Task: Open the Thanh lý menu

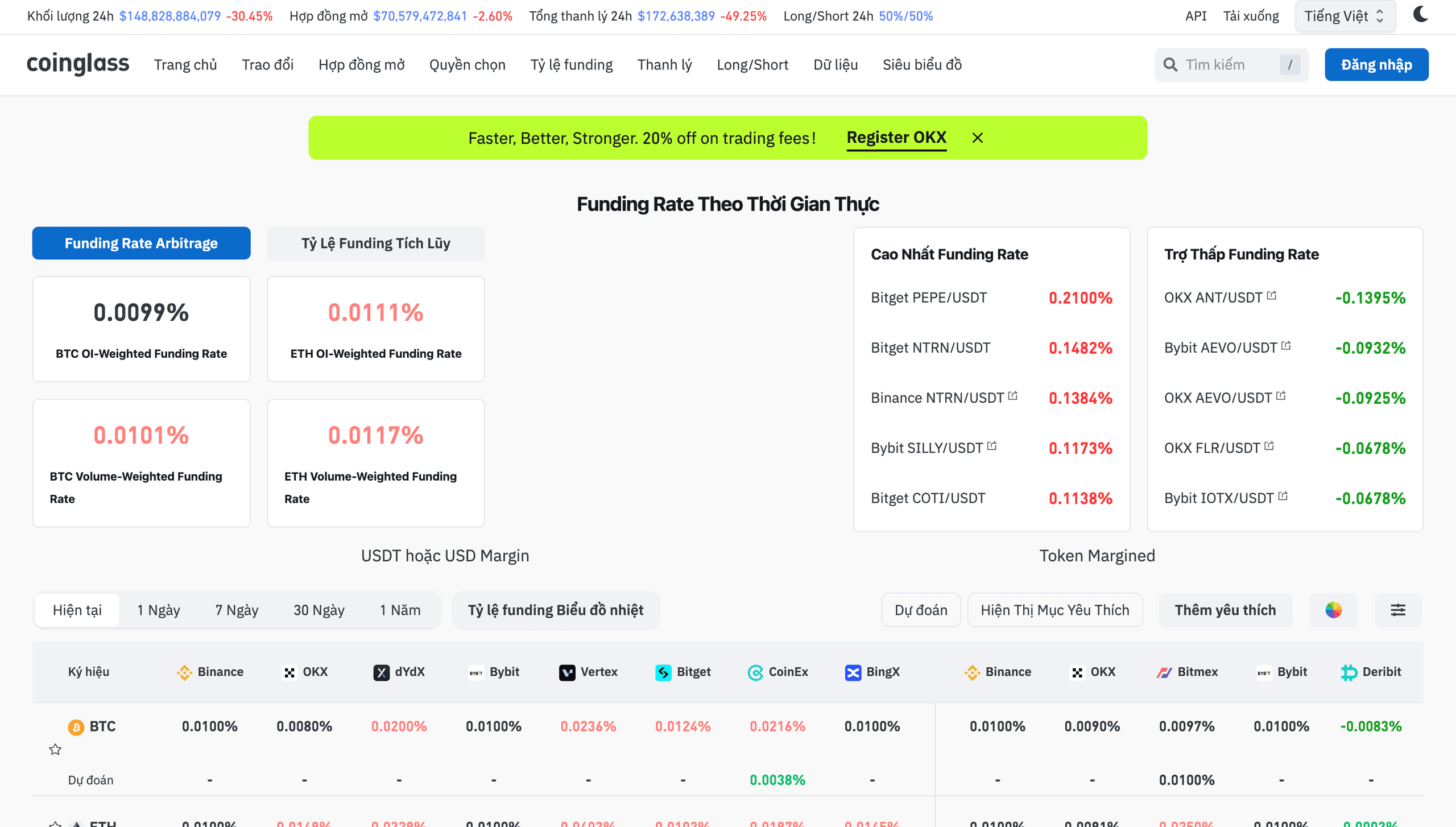Action: point(665,65)
